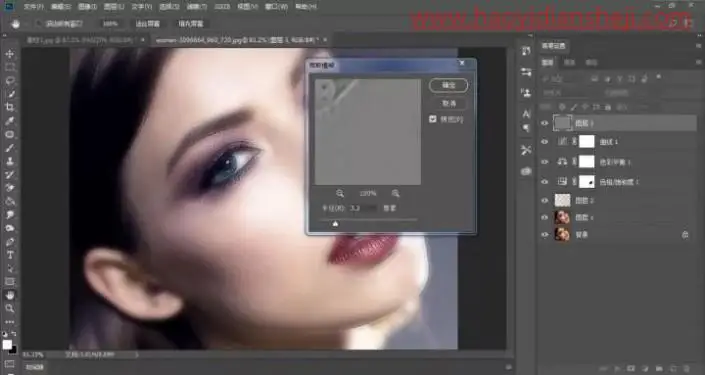Image resolution: width=705 pixels, height=375 pixels.
Task: Open the layer opacity dropdown
Action: 644,93
